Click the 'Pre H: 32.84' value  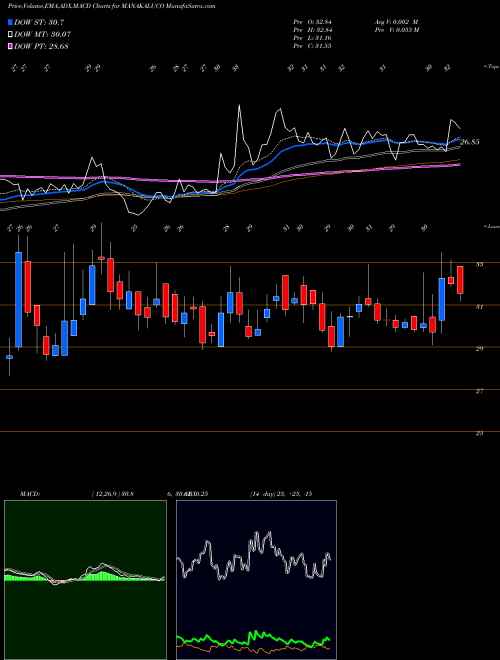click(x=314, y=30)
